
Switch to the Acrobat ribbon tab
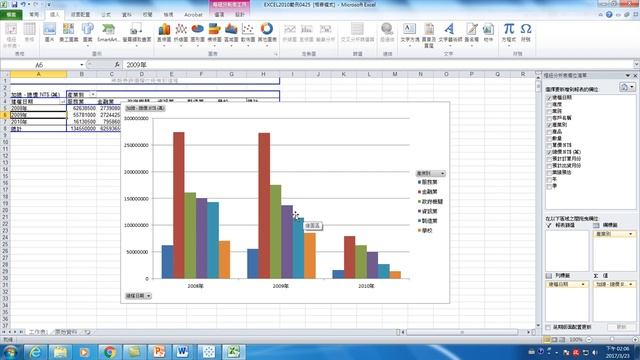pyautogui.click(x=193, y=14)
